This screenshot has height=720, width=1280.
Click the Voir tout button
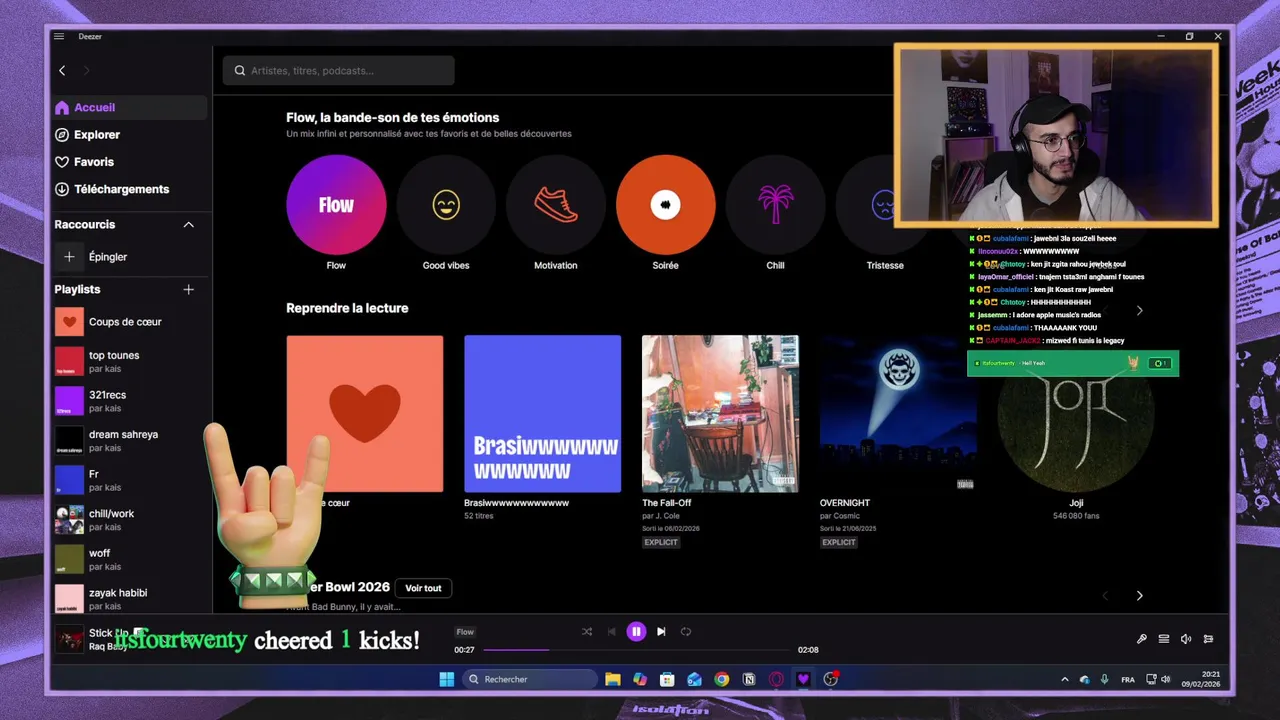pyautogui.click(x=423, y=588)
